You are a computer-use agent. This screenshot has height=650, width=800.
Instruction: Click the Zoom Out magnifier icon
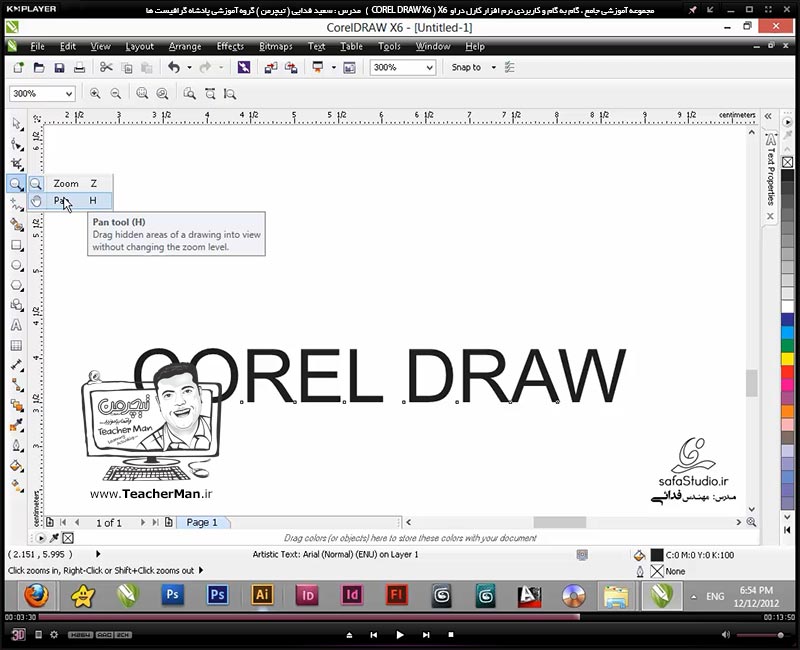pyautogui.click(x=116, y=93)
